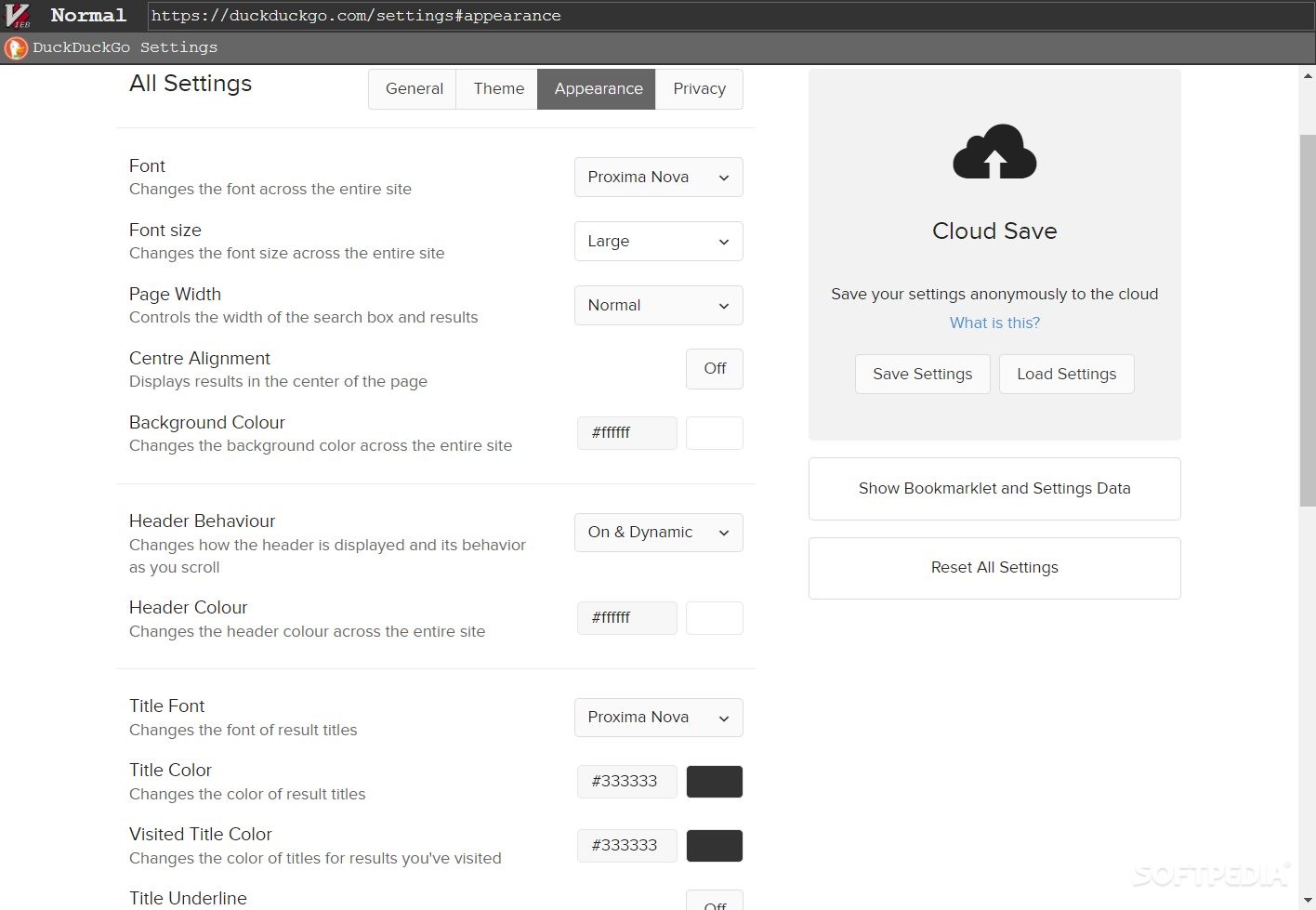
Task: Click the Font setting label
Action: tap(147, 166)
